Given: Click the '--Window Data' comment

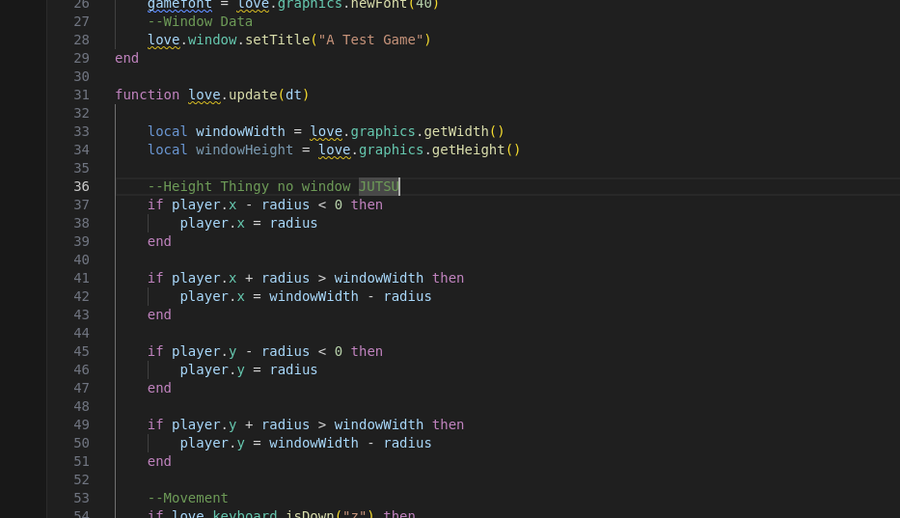Looking at the screenshot, I should point(200,21).
